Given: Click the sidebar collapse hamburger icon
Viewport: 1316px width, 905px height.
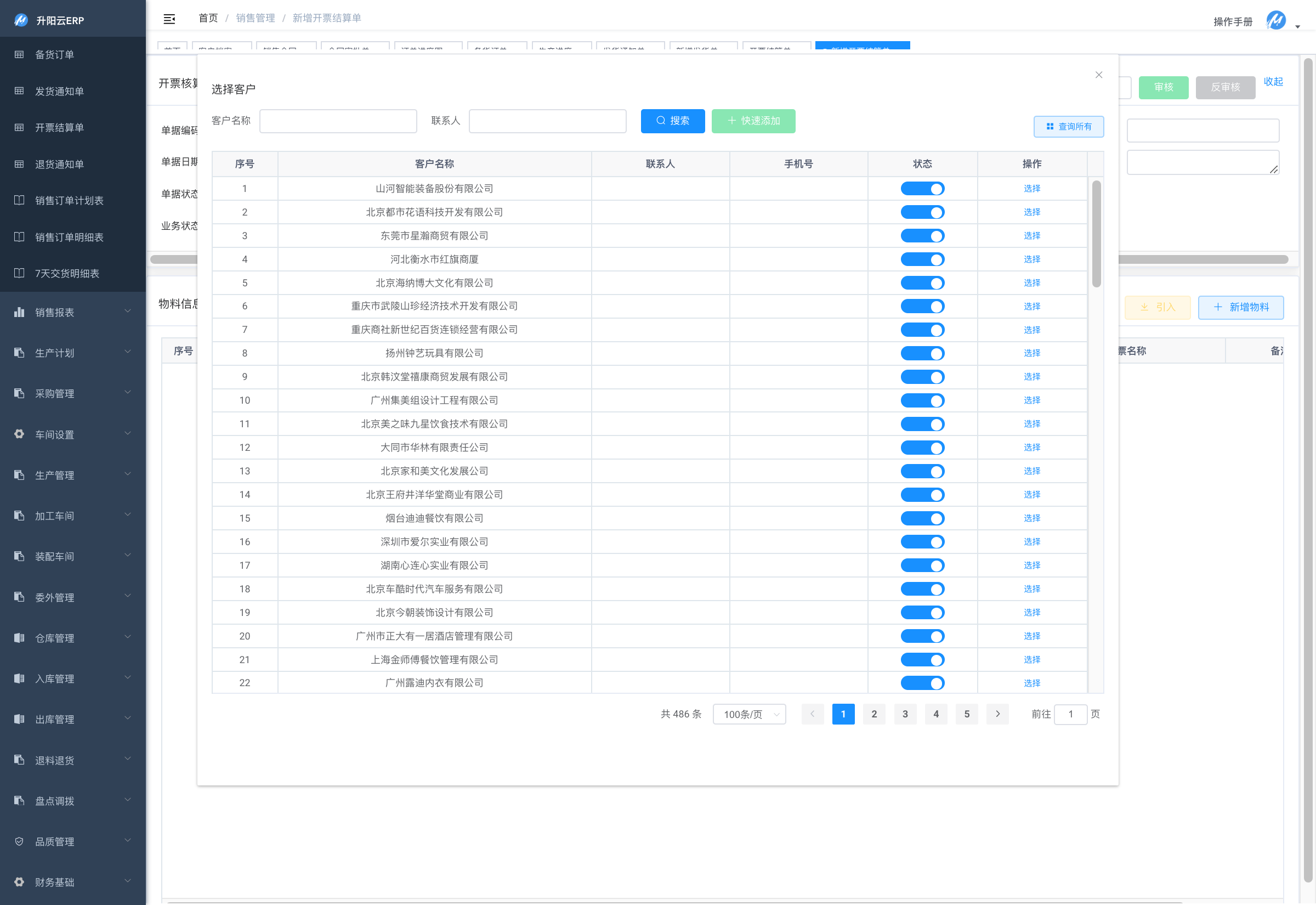Looking at the screenshot, I should point(169,19).
